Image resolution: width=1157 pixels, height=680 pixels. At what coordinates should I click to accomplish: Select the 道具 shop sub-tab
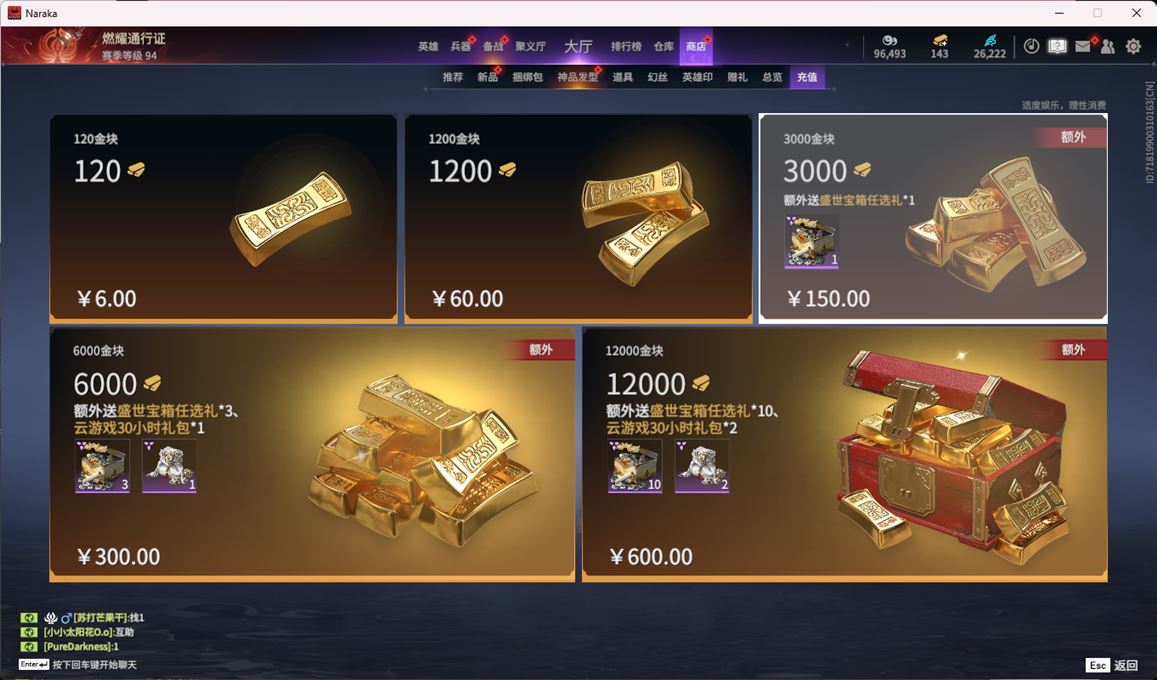click(x=622, y=77)
